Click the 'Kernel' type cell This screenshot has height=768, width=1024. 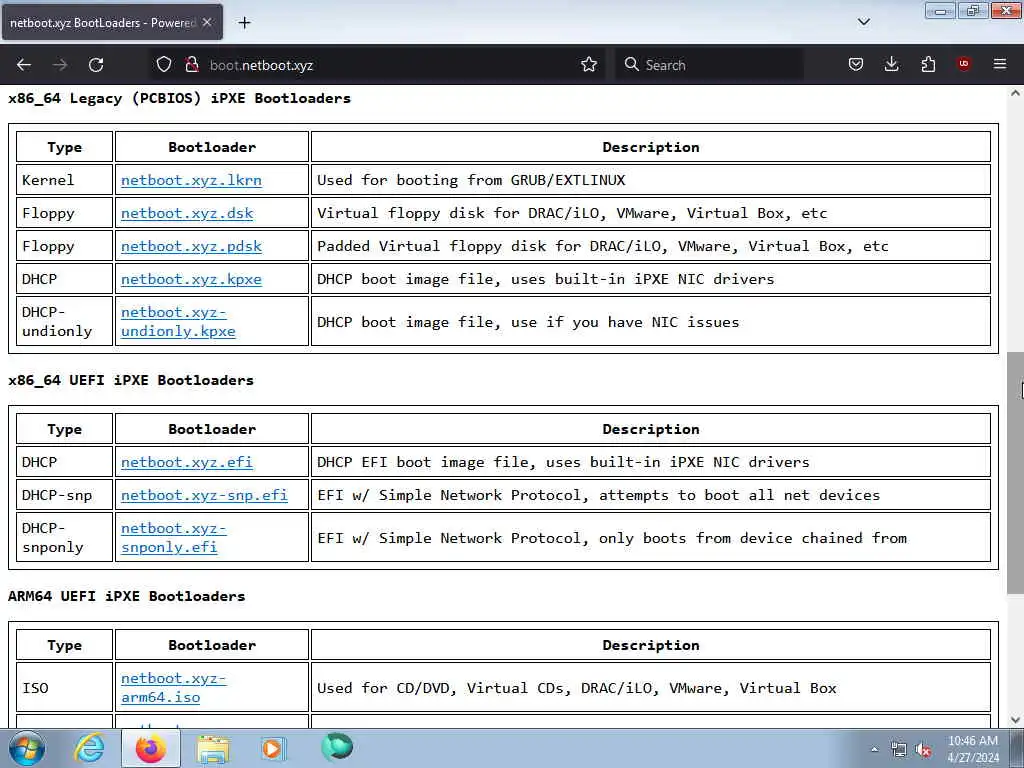pyautogui.click(x=65, y=180)
